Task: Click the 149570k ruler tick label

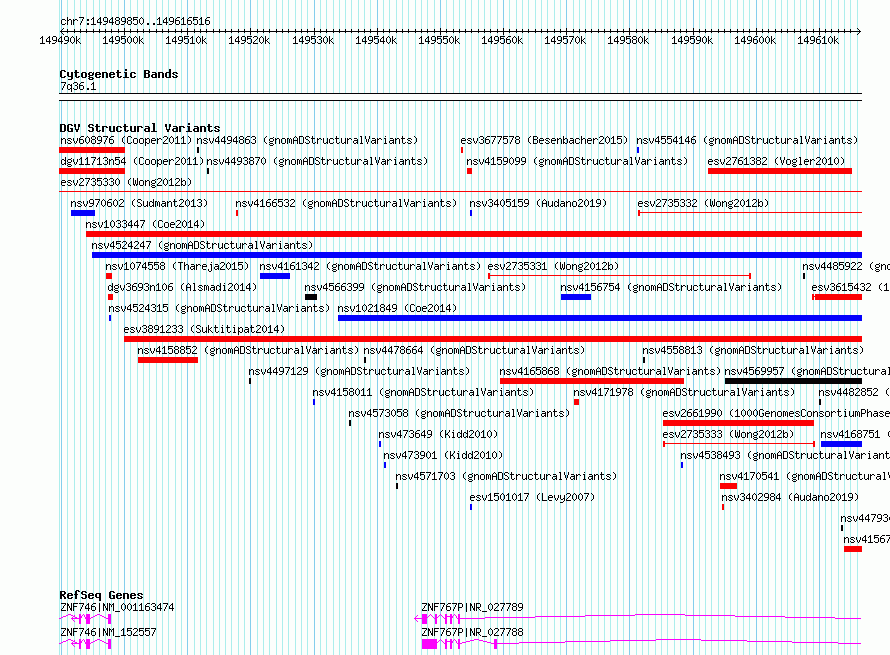Action: point(565,40)
